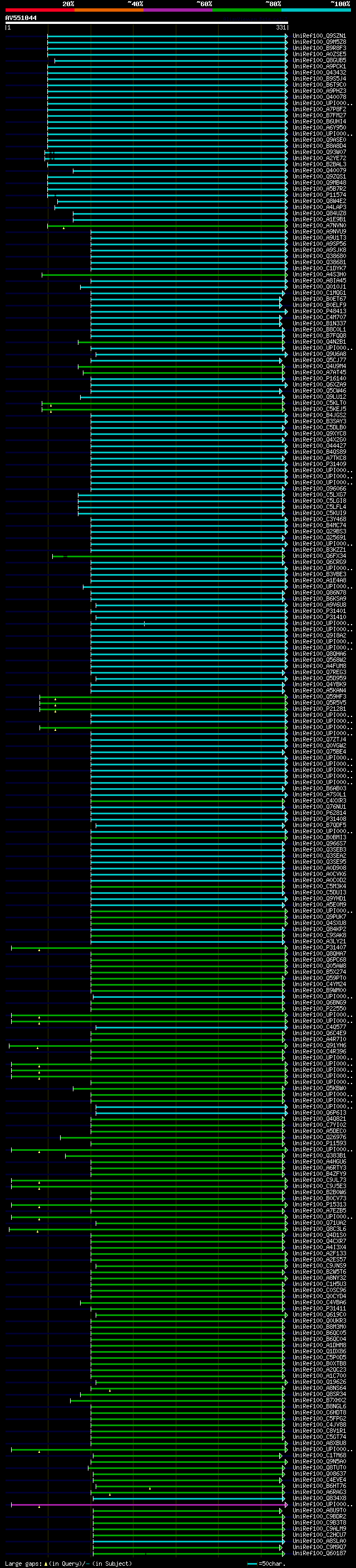Select hit label UniRef100_Q834X8
This screenshot has width=356, height=1568.
click(319, 1498)
